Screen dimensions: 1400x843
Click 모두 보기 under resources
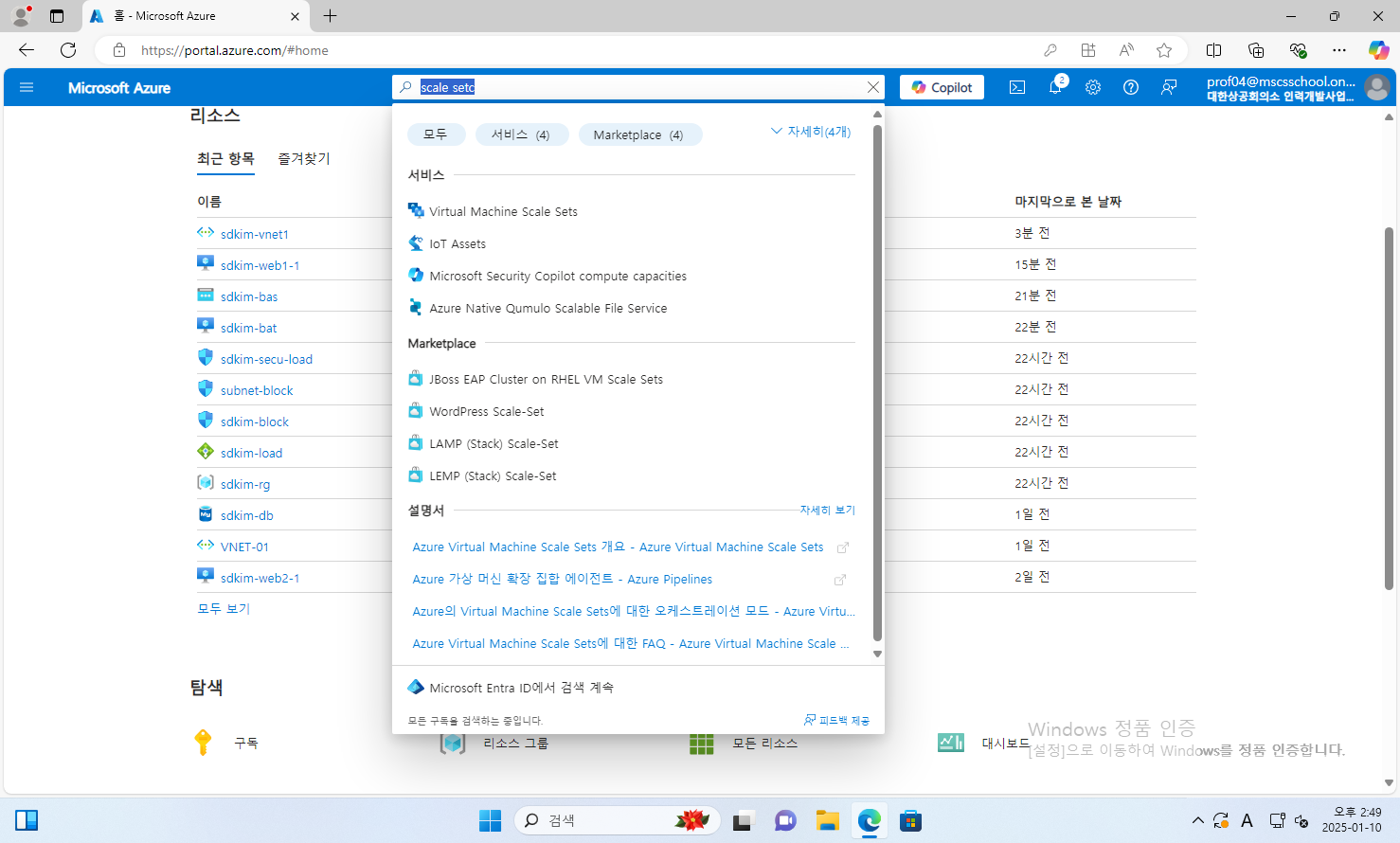click(x=224, y=609)
